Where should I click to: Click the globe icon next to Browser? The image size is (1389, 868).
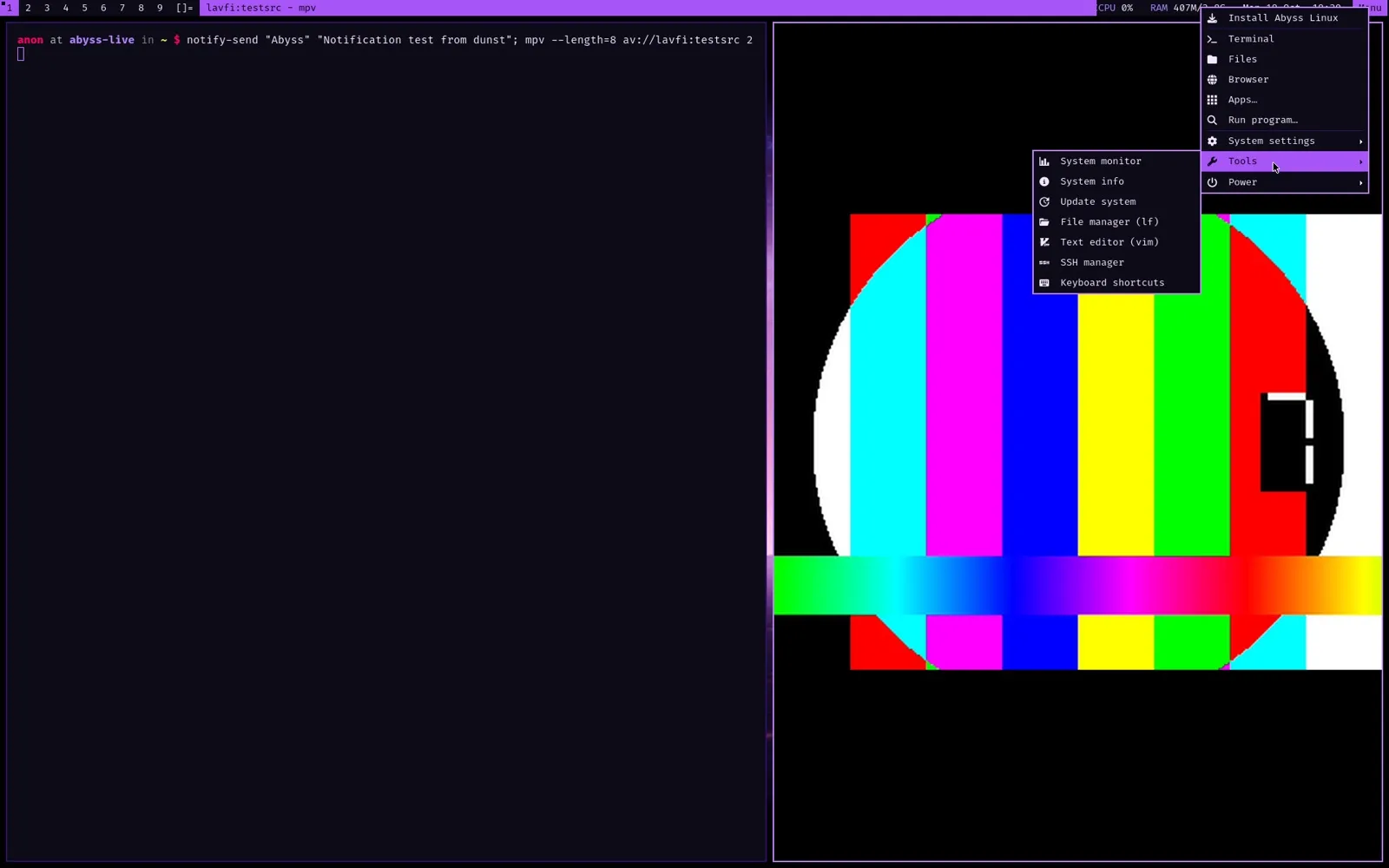coord(1212,80)
